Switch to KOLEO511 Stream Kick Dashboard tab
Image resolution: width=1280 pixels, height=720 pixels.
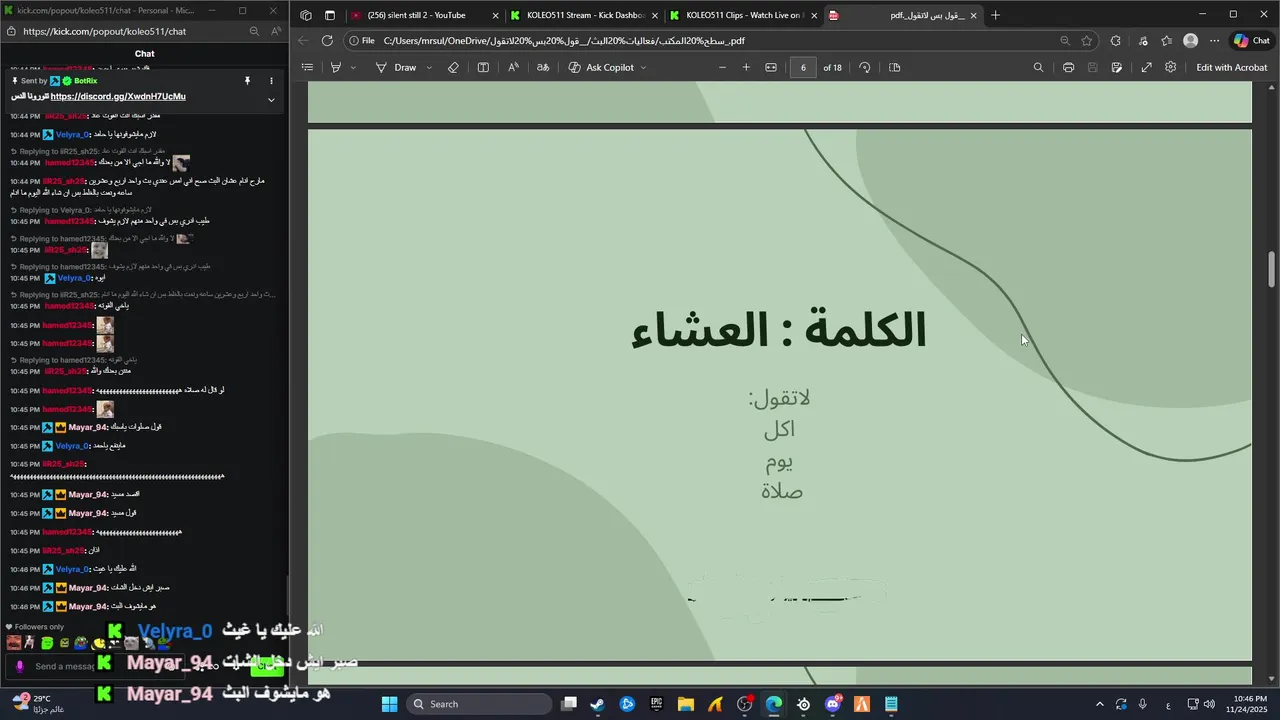pos(586,15)
